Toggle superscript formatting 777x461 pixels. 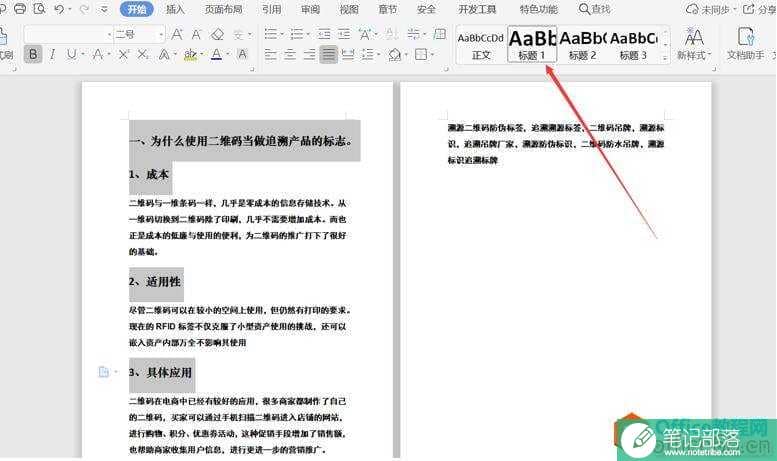pyautogui.click(x=123, y=54)
